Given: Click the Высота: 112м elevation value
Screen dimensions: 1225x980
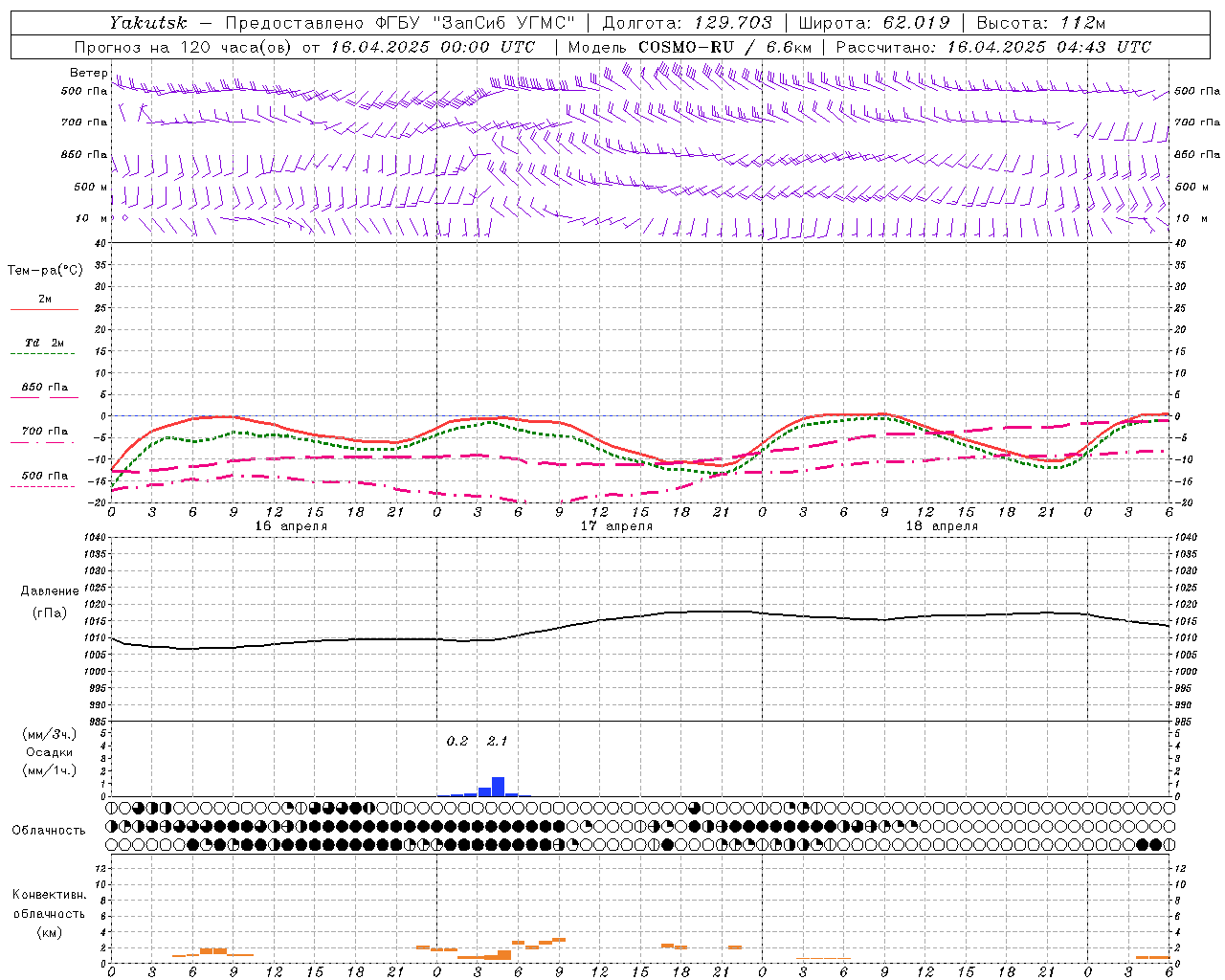Looking at the screenshot, I should click(1040, 23).
